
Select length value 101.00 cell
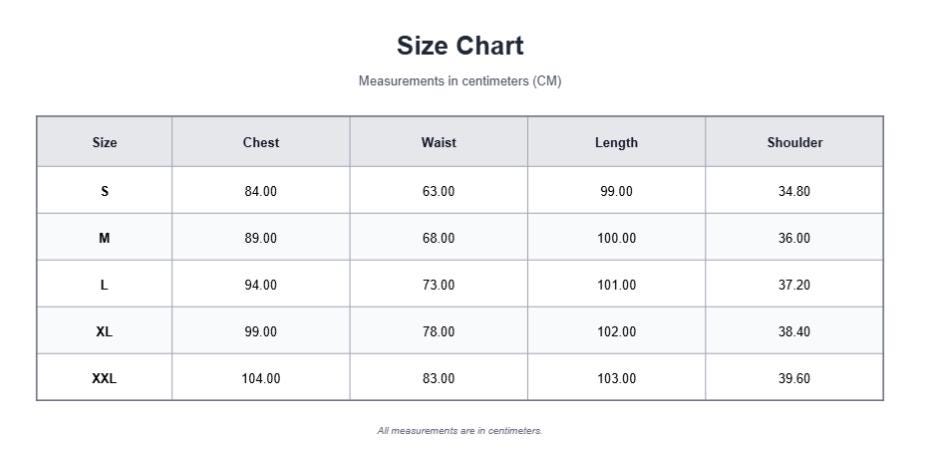pos(616,285)
